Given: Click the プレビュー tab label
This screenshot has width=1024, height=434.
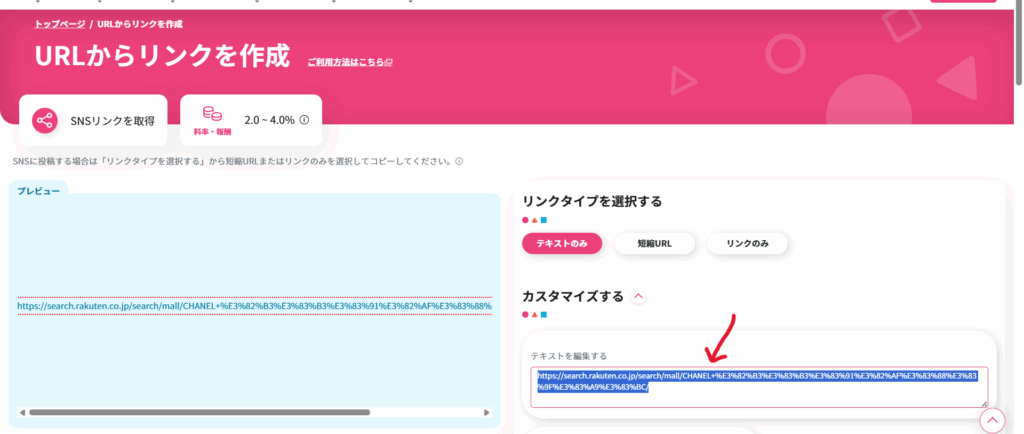Looking at the screenshot, I should tap(39, 191).
